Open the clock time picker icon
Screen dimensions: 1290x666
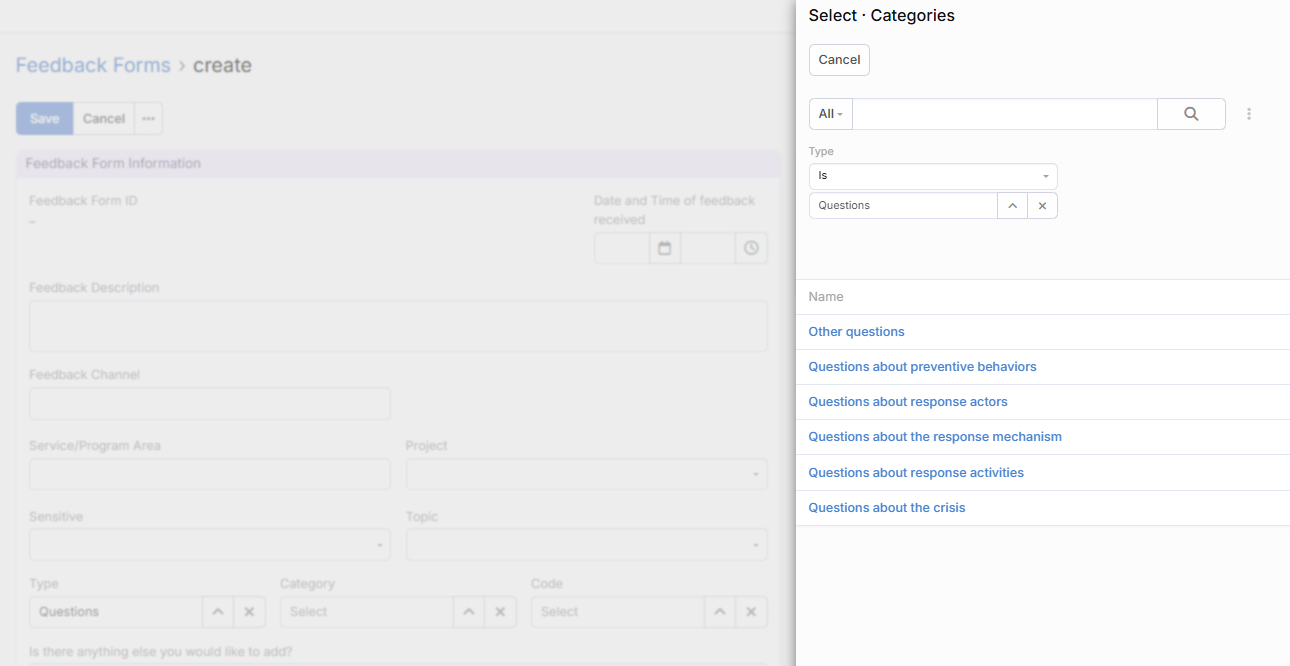751,248
